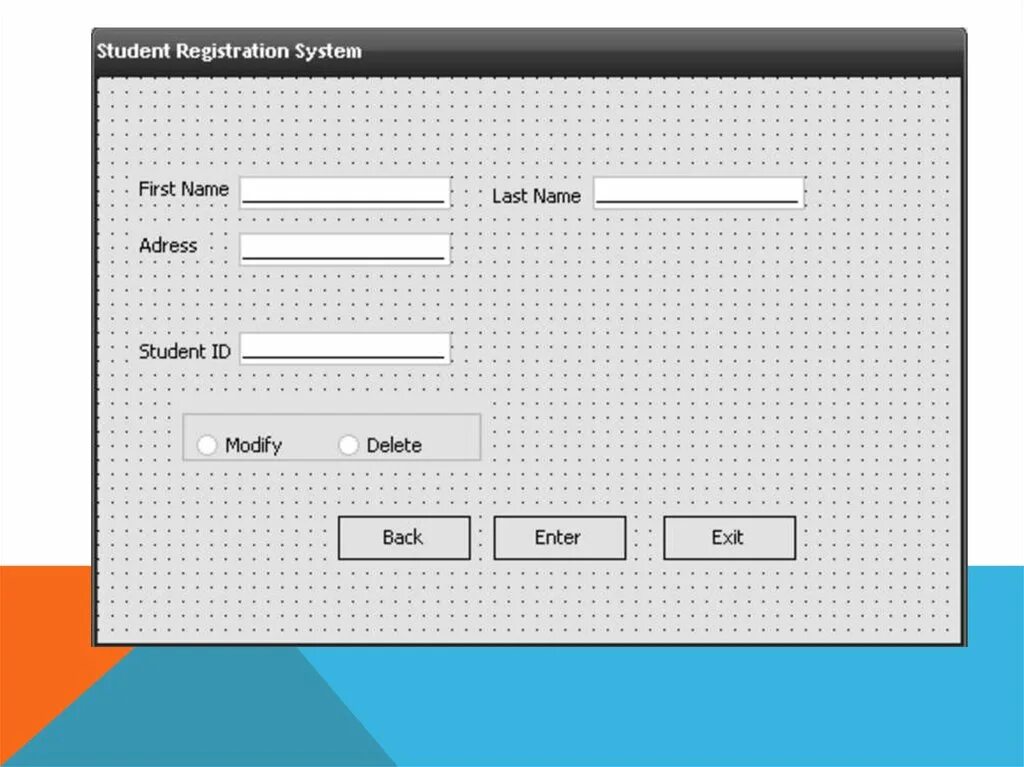1024x767 pixels.
Task: Click the 'Last Name' label
Action: point(536,196)
